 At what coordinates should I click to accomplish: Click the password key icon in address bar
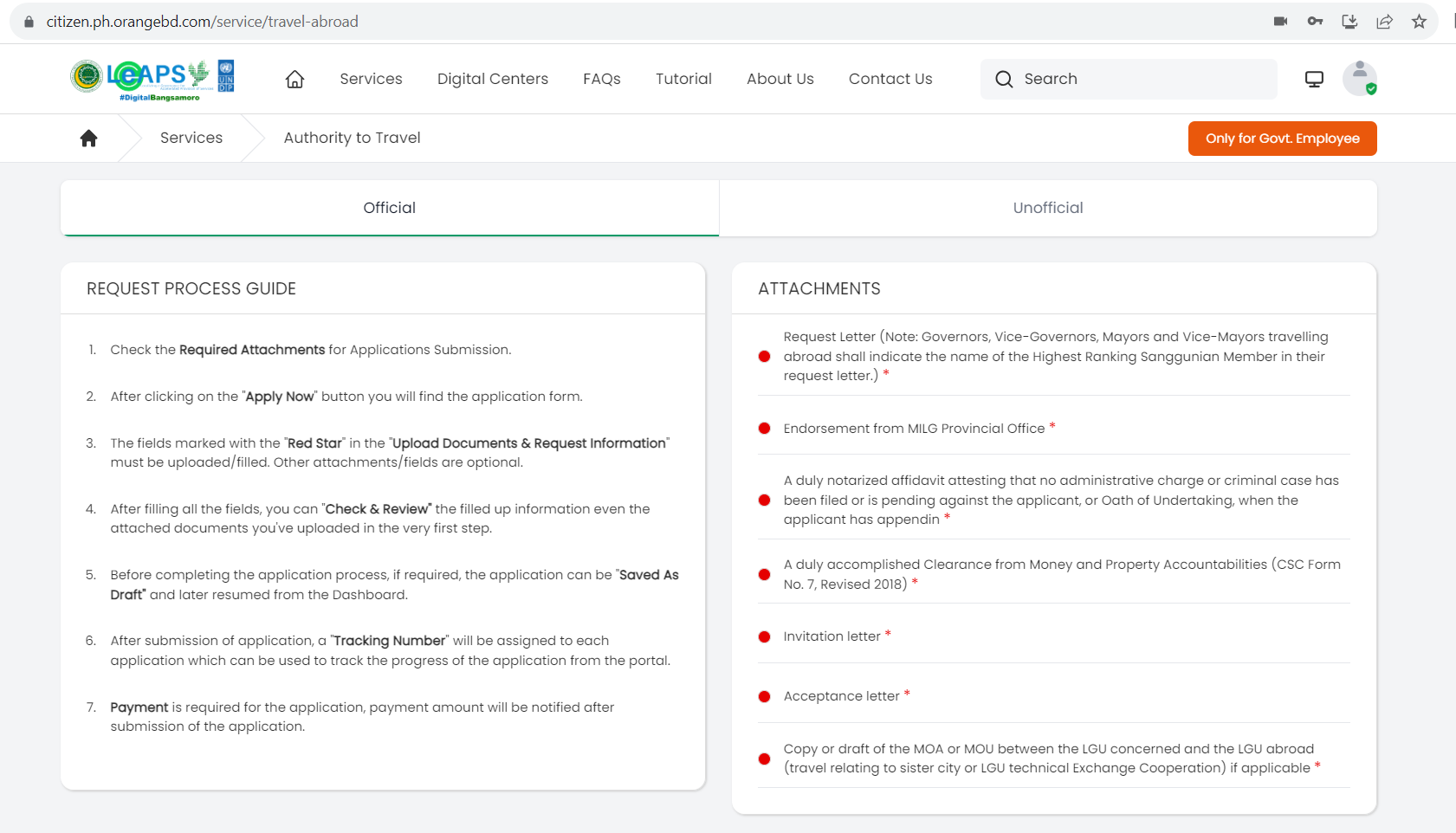(1315, 22)
